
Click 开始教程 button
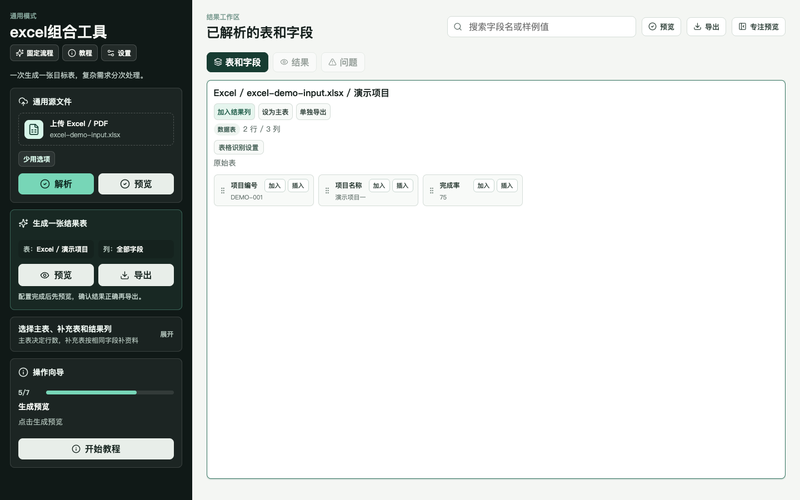point(96,449)
